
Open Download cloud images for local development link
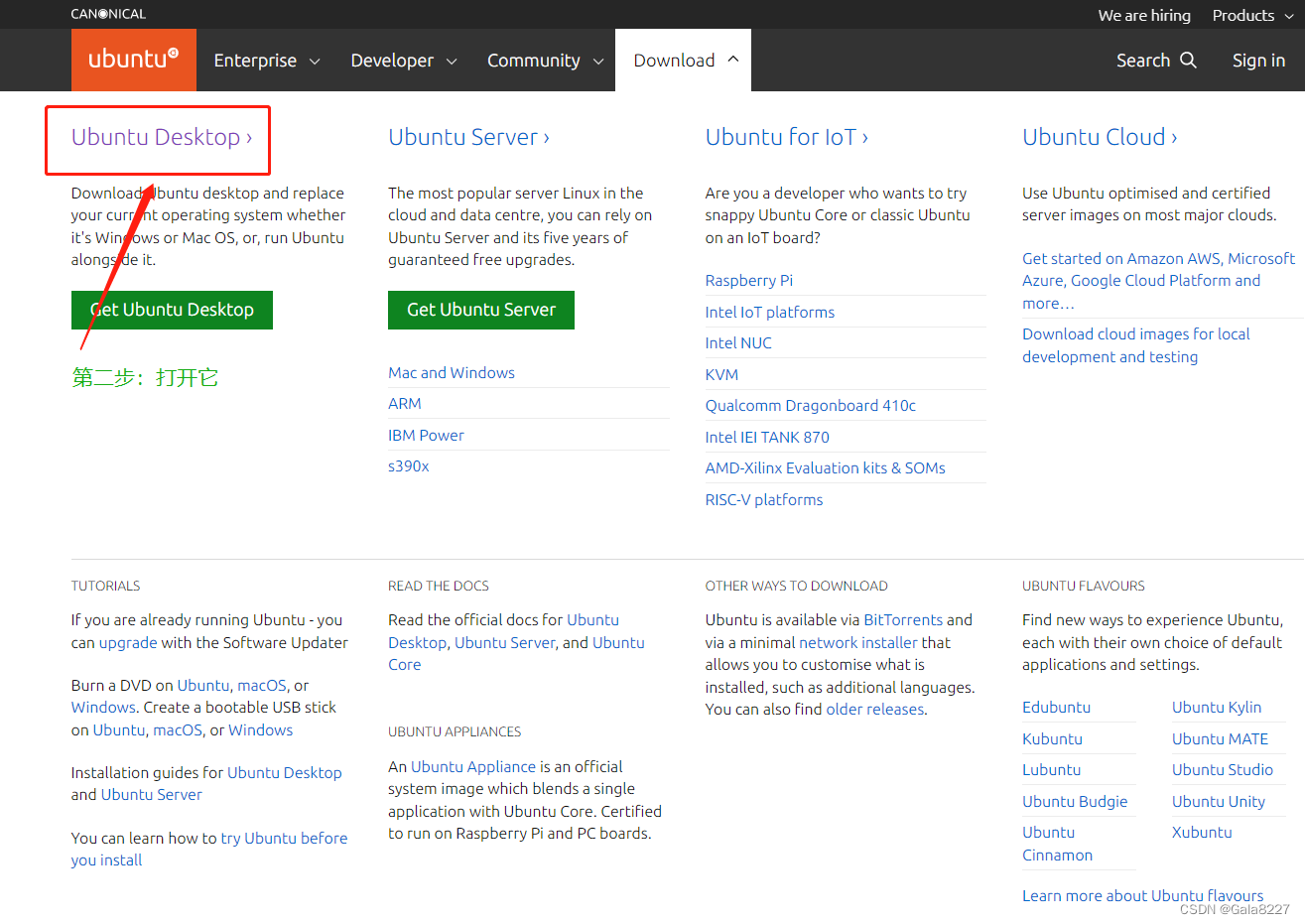(x=1135, y=345)
